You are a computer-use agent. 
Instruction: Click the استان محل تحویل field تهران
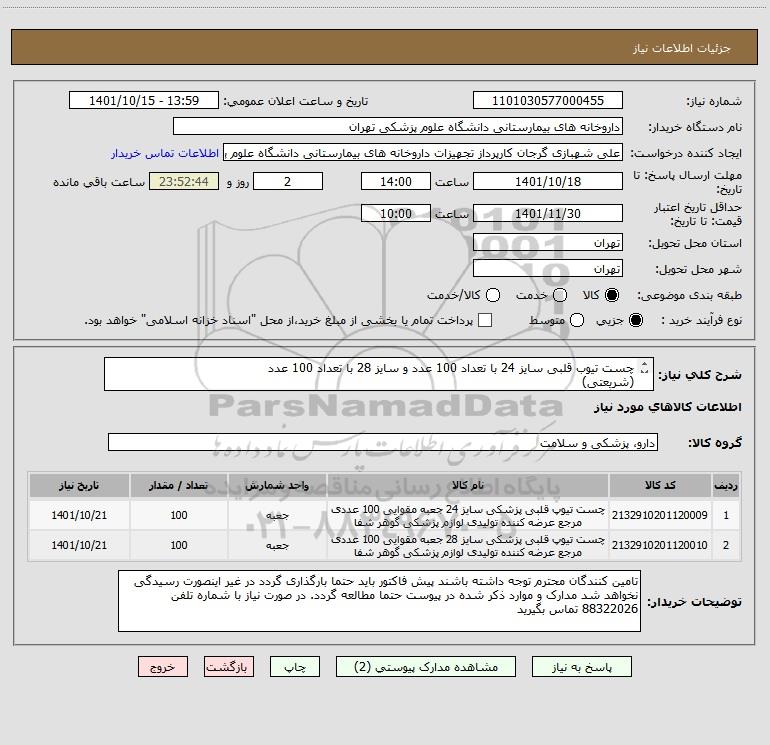(x=548, y=243)
